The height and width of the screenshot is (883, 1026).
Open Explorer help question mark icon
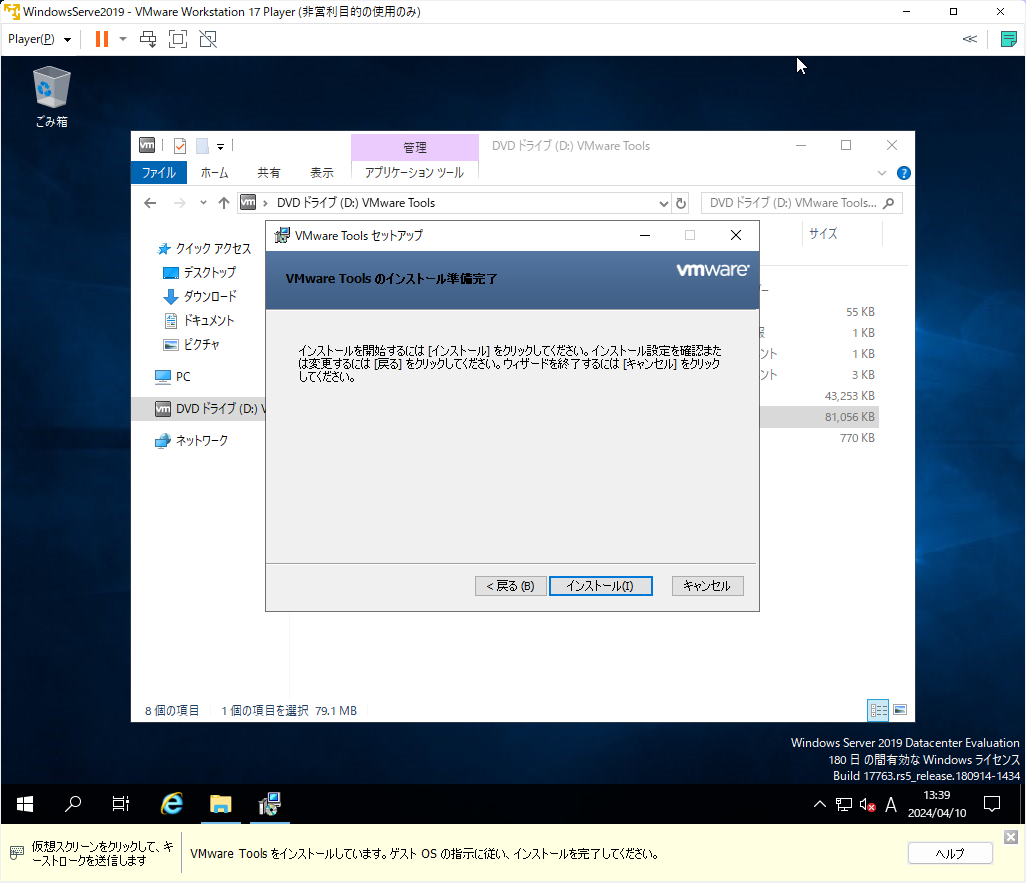click(x=904, y=173)
